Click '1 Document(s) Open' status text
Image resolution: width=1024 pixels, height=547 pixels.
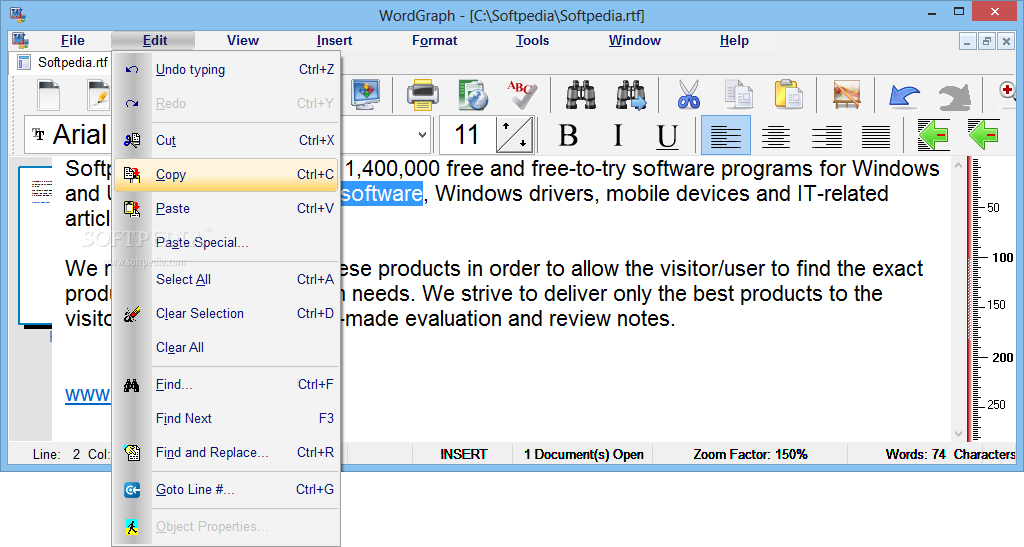point(584,454)
